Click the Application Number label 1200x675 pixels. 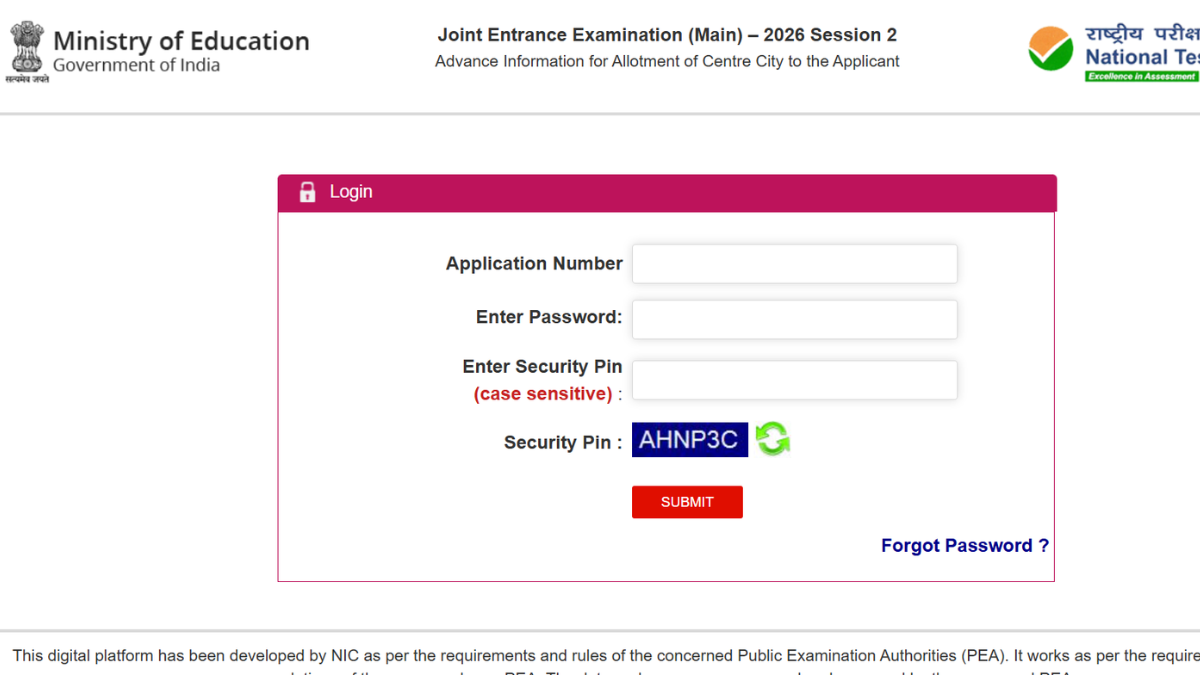(534, 264)
